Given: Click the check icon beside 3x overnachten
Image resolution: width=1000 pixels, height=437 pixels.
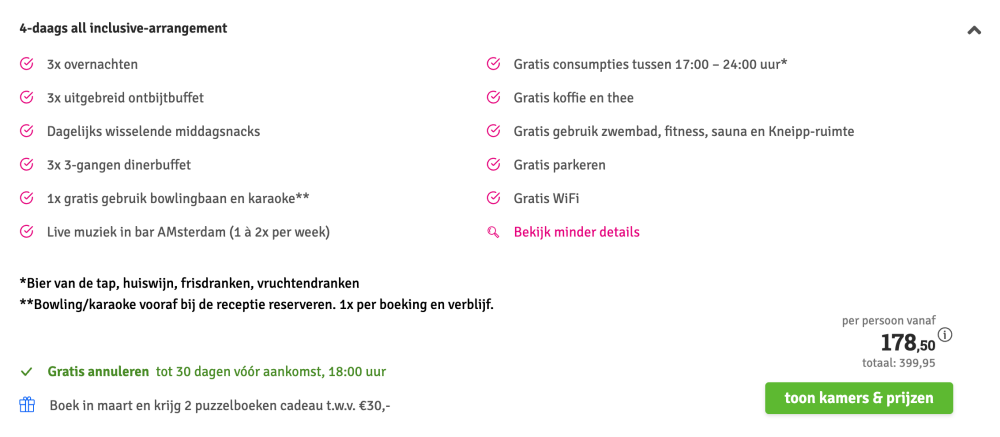Looking at the screenshot, I should click(x=27, y=65).
